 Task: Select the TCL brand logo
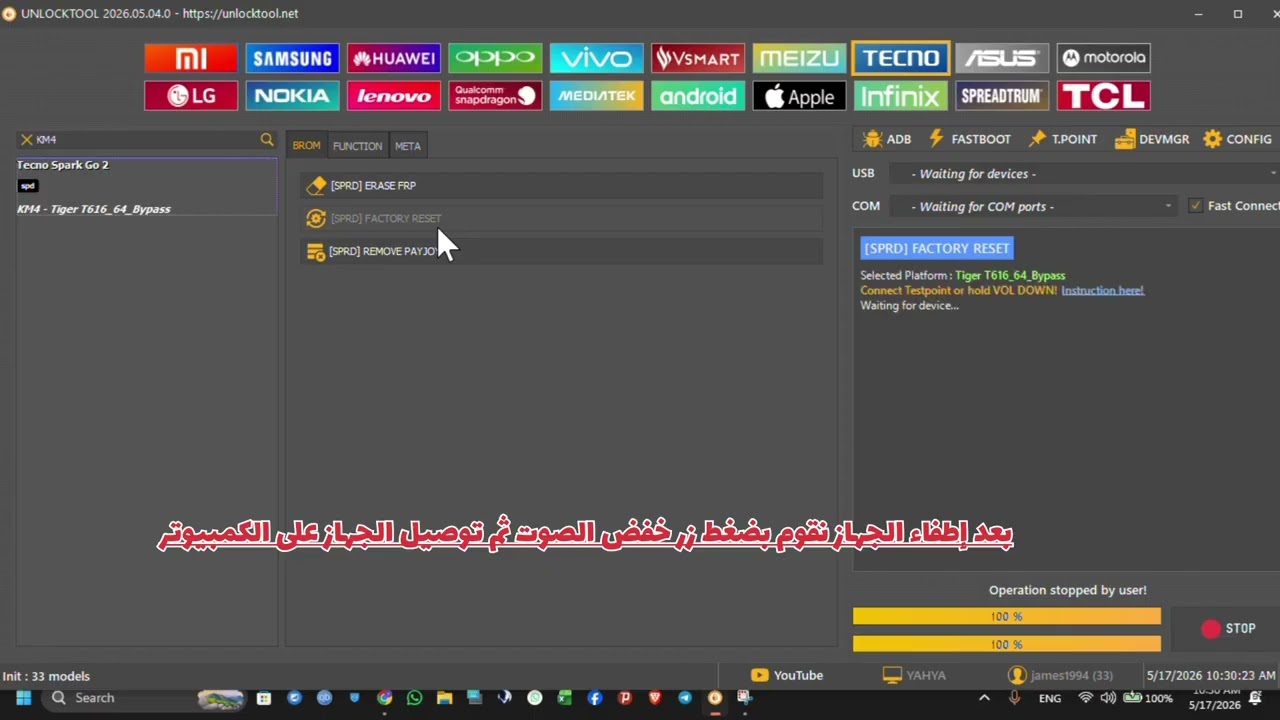point(1104,96)
